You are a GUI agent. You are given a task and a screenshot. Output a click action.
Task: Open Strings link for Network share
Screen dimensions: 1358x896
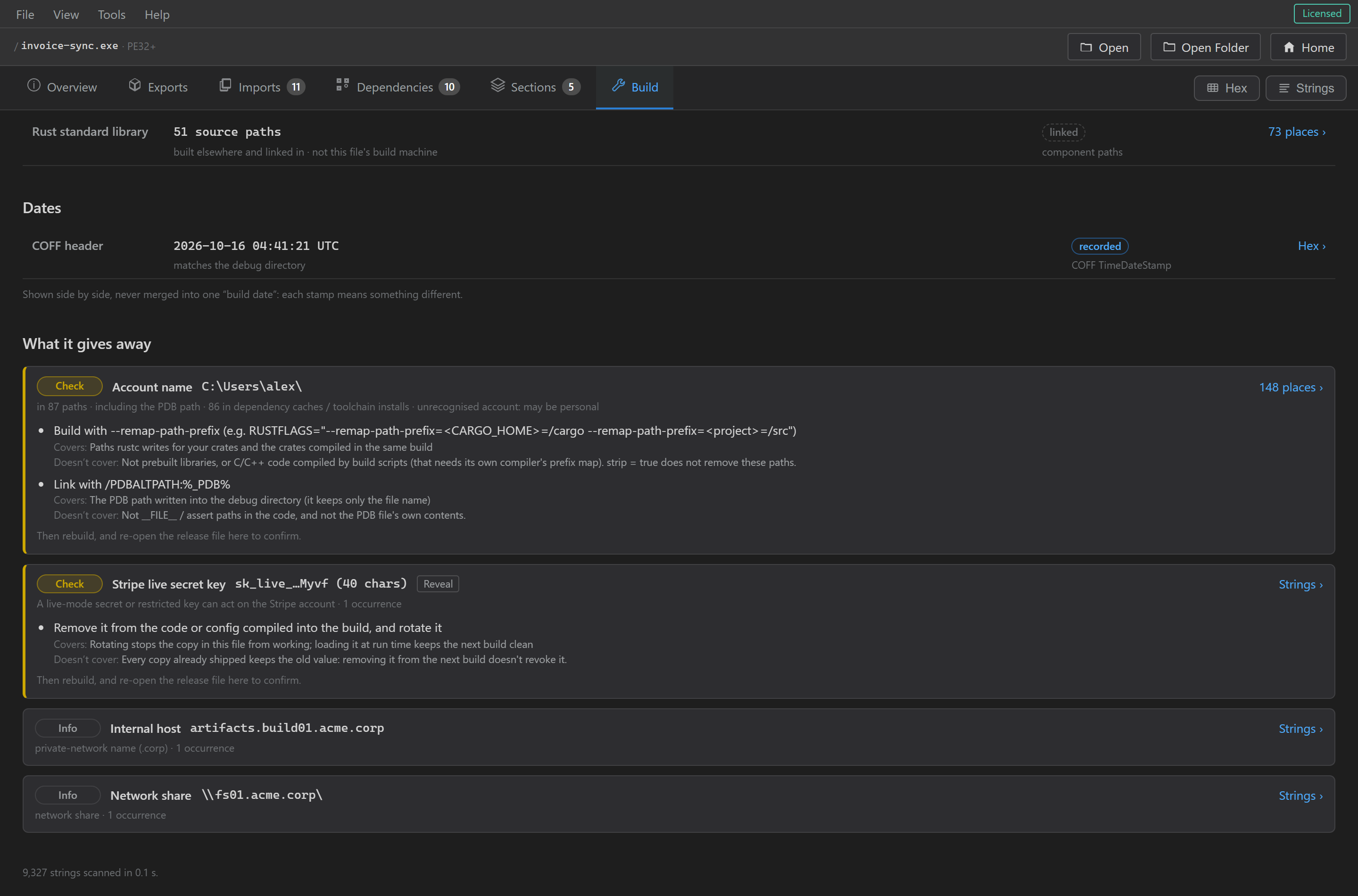point(1300,796)
